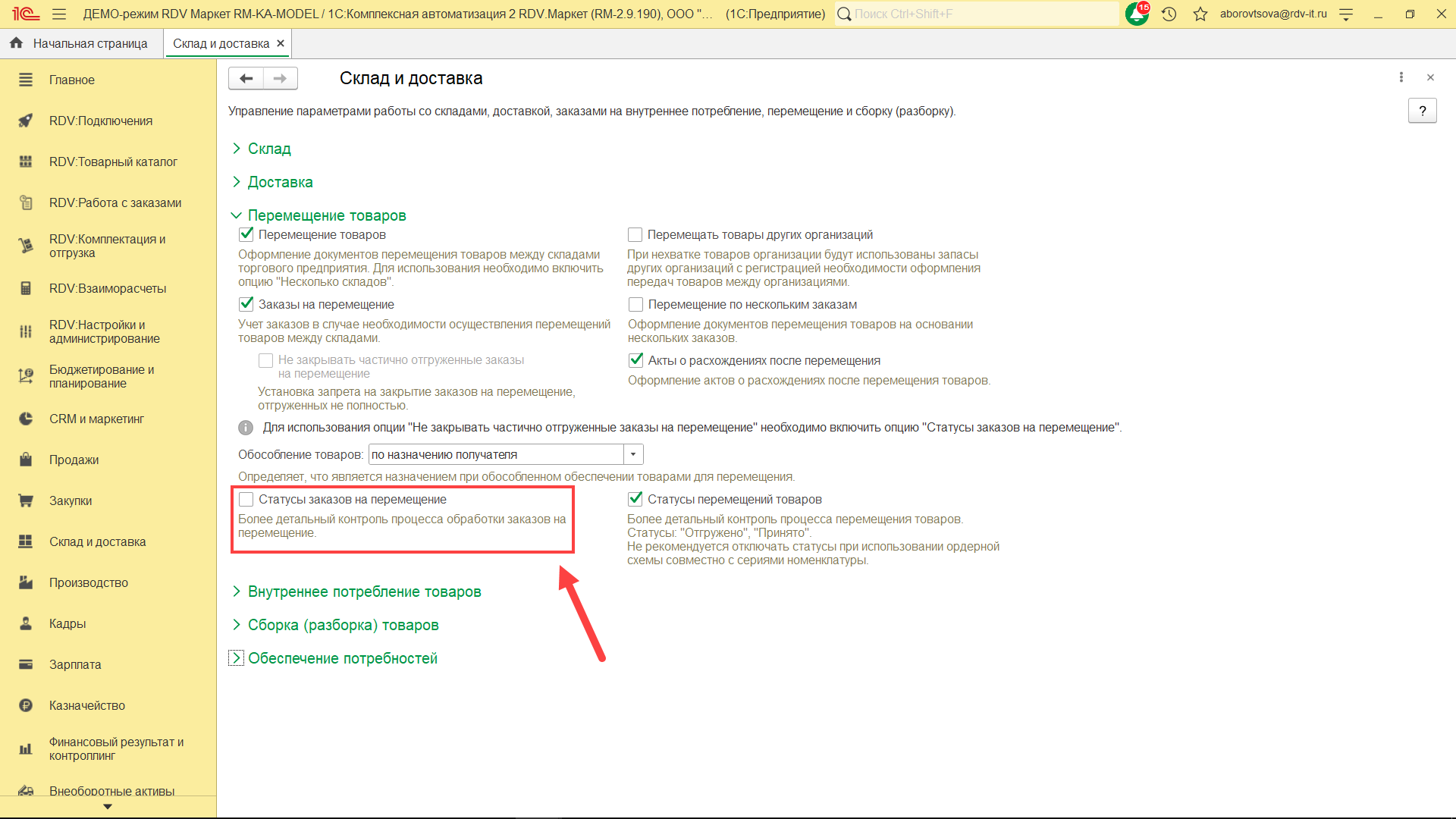Enable Статусы заказов на перемещение checkbox
Viewport: 1456px width, 819px height.
[246, 500]
